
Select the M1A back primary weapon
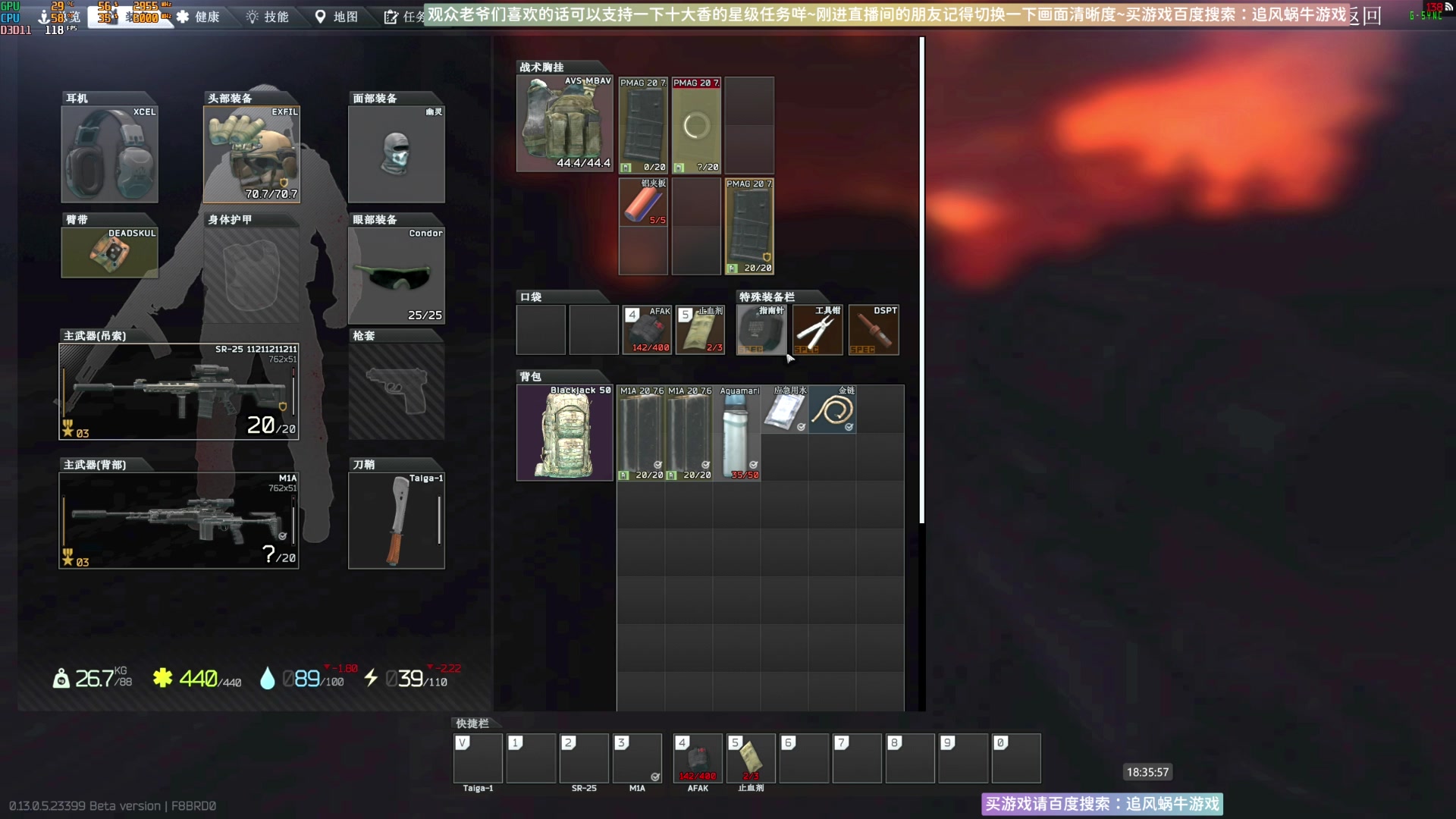coord(179,521)
